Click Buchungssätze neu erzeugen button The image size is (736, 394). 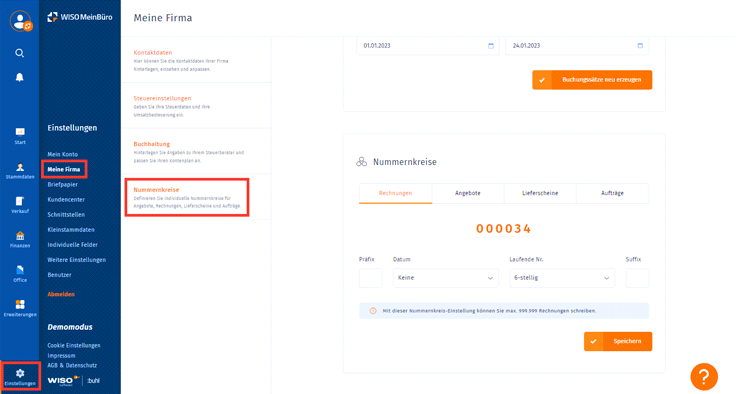pos(592,80)
